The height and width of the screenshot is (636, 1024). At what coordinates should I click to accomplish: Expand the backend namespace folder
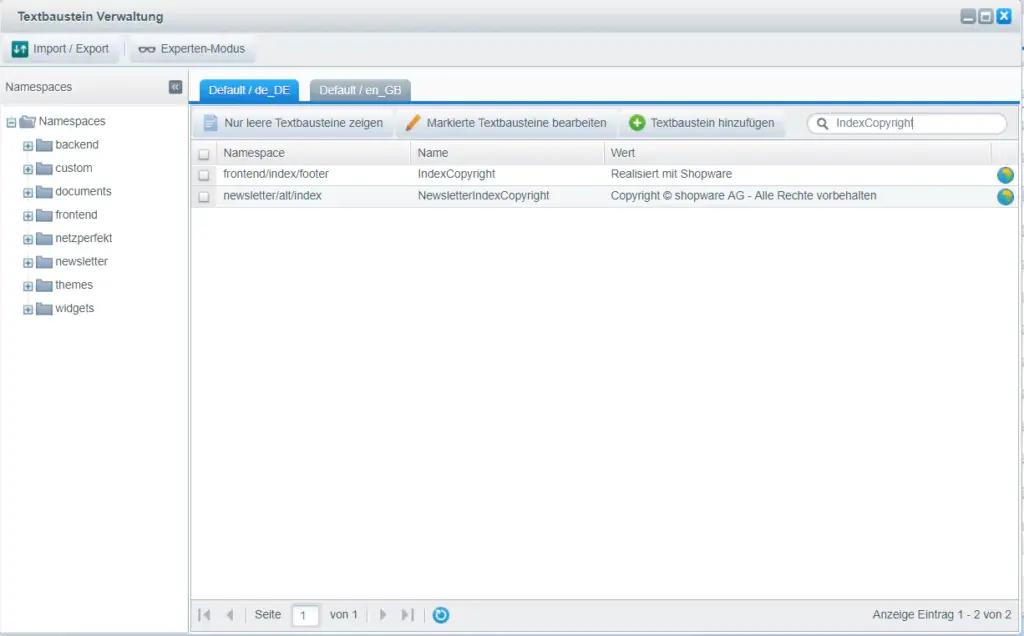pyautogui.click(x=28, y=145)
